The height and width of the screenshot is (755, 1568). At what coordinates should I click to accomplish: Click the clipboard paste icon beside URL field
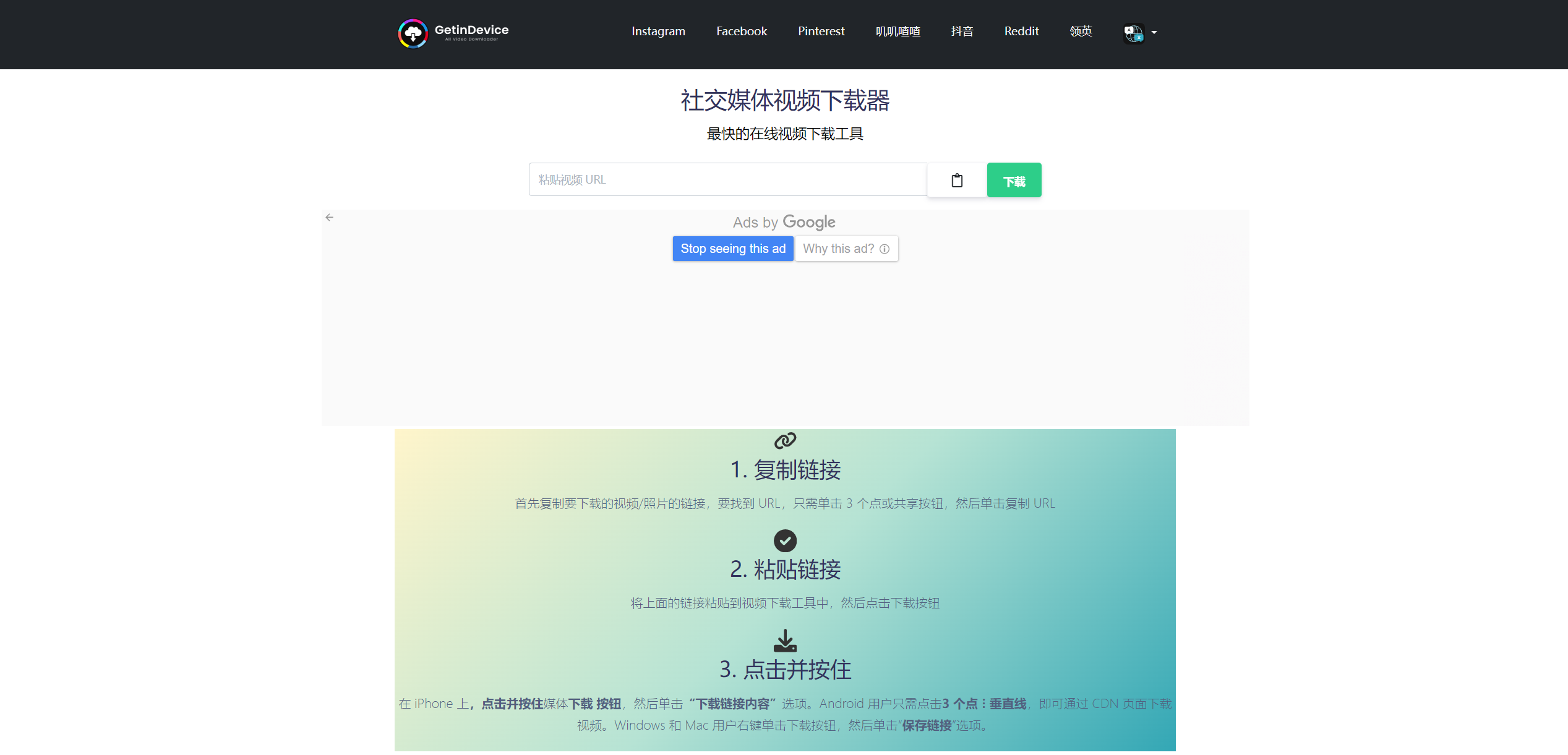click(956, 179)
